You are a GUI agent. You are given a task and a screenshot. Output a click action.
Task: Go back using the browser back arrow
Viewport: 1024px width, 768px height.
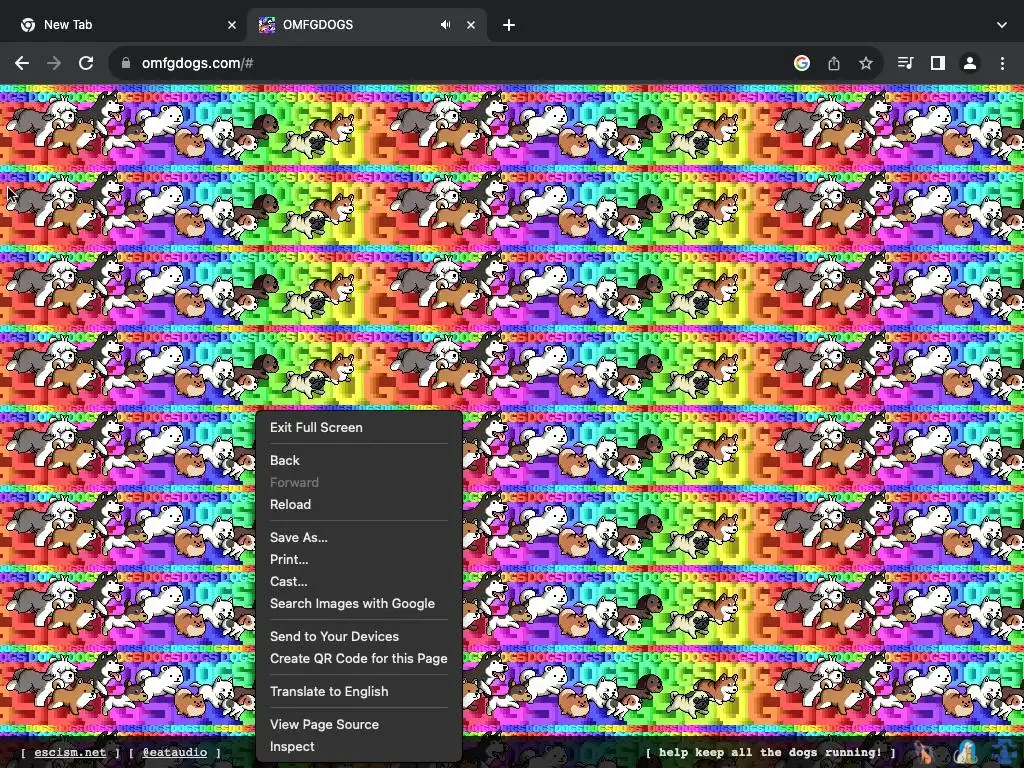tap(22, 63)
